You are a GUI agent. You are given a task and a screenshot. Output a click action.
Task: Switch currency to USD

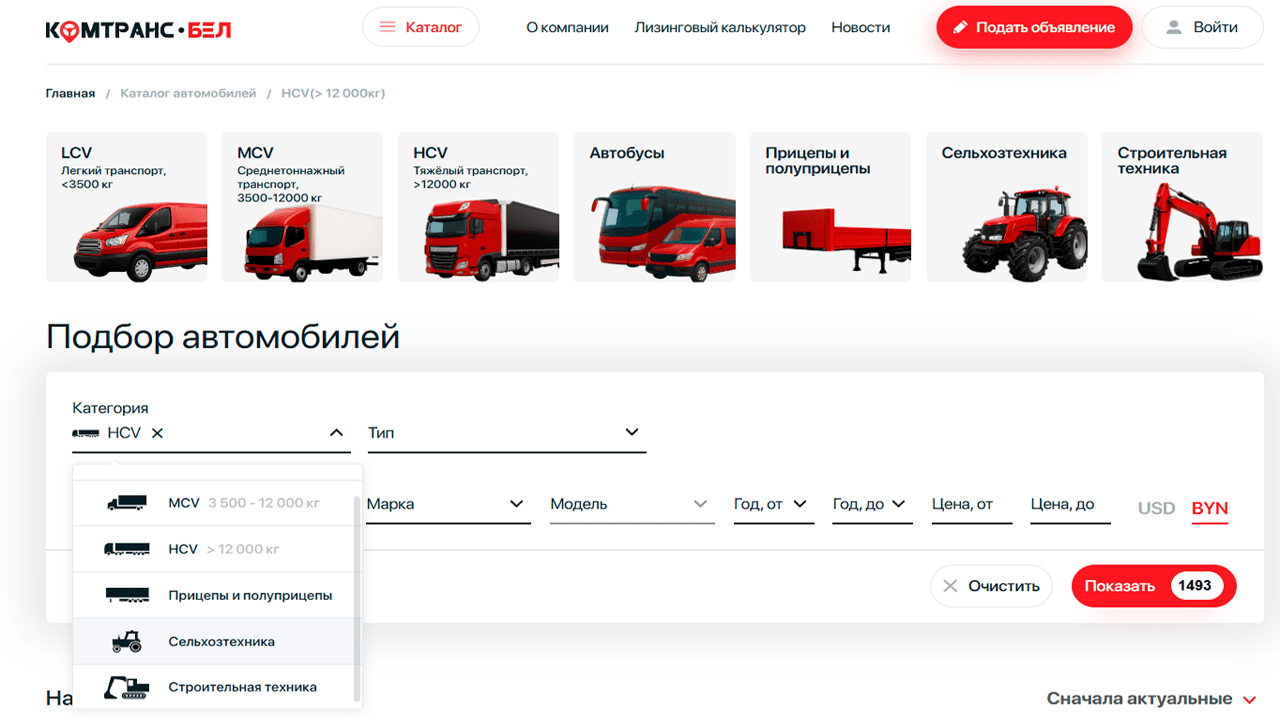pyautogui.click(x=1156, y=508)
